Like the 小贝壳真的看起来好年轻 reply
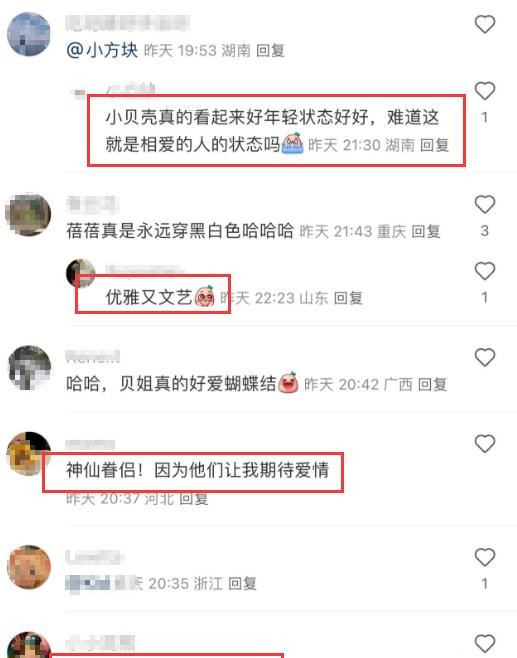This screenshot has width=517, height=658. 485,91
